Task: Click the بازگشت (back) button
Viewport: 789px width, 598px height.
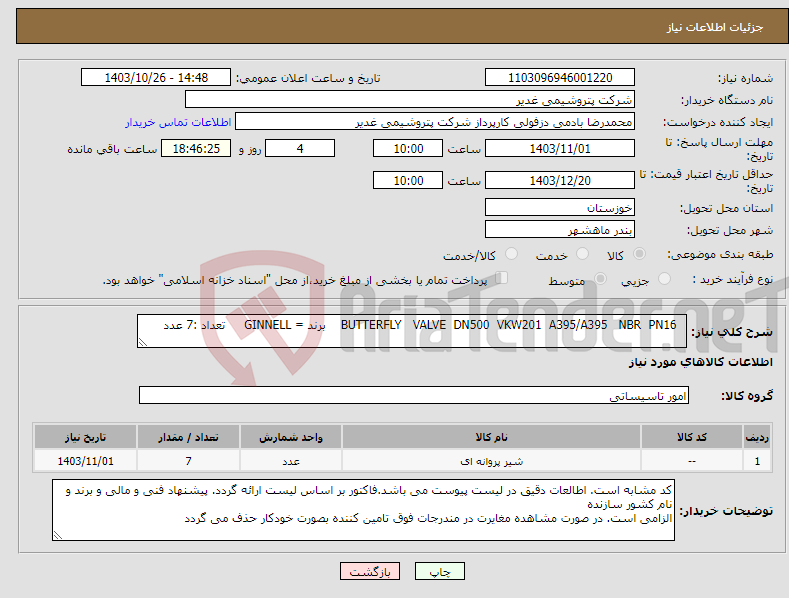Action: tap(370, 571)
